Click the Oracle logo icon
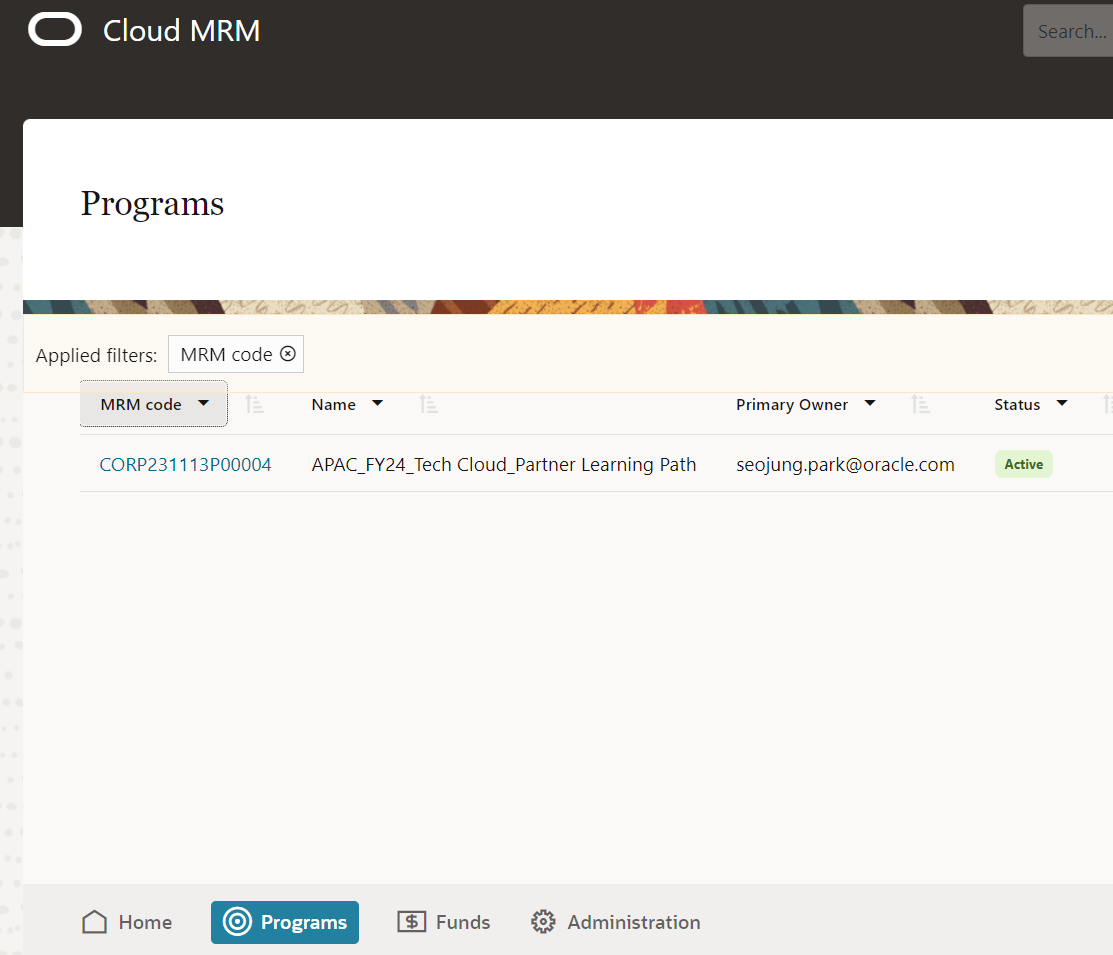This screenshot has height=955, width=1113. 55,30
